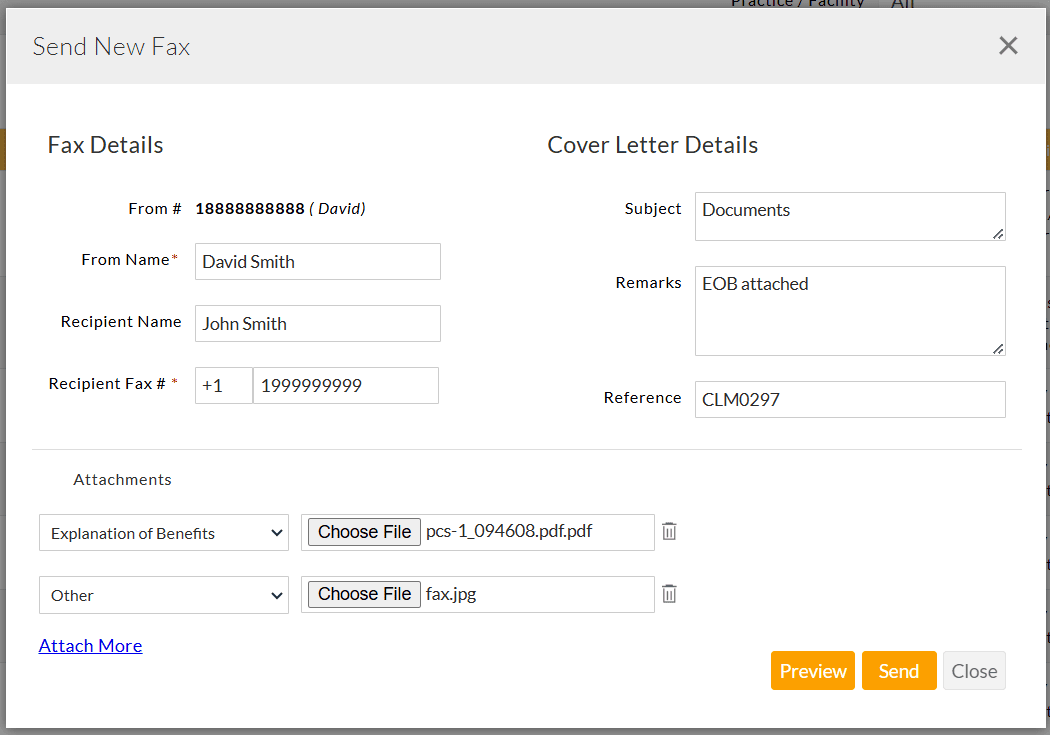Click the Remarks box resize handle
Screen dimensions: 1050x735
pyautogui.click(x=998, y=348)
